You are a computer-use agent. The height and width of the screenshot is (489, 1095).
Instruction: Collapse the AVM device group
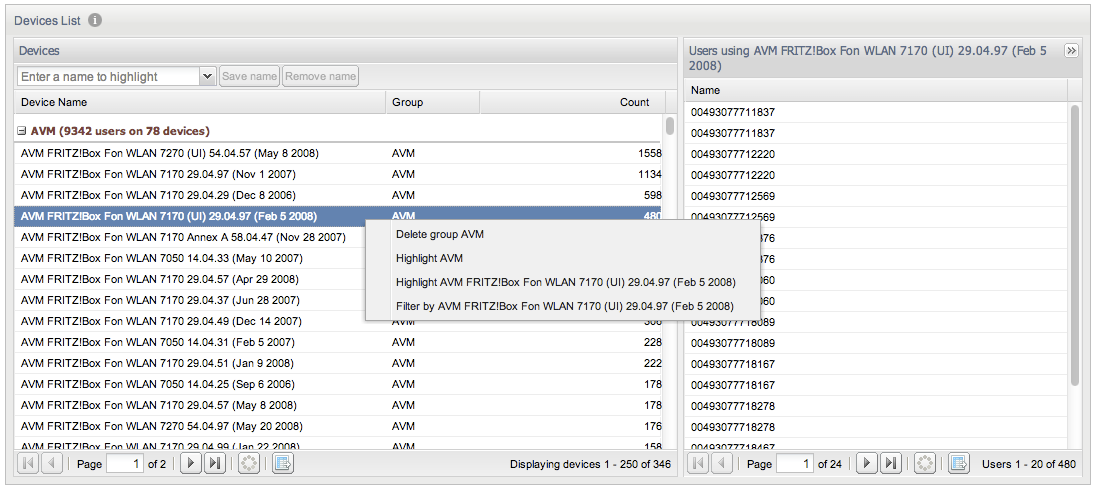[21, 131]
